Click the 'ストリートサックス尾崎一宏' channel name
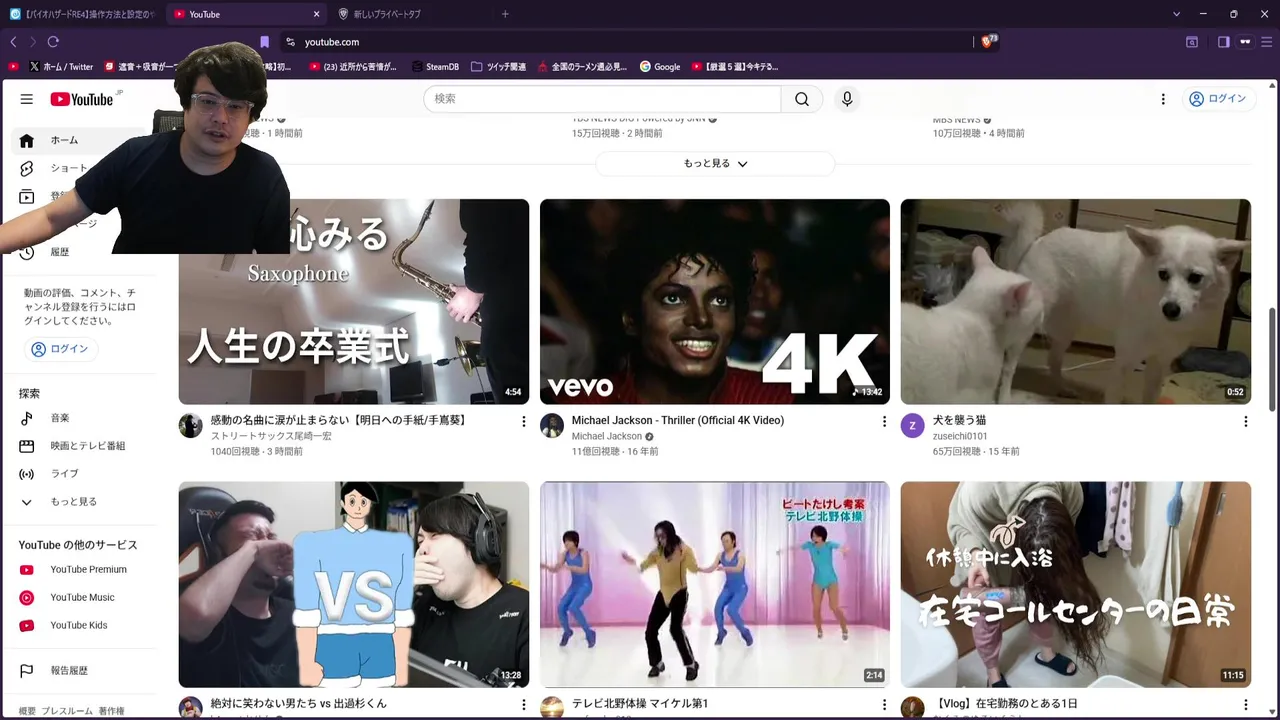This screenshot has width=1280, height=720. click(271, 437)
